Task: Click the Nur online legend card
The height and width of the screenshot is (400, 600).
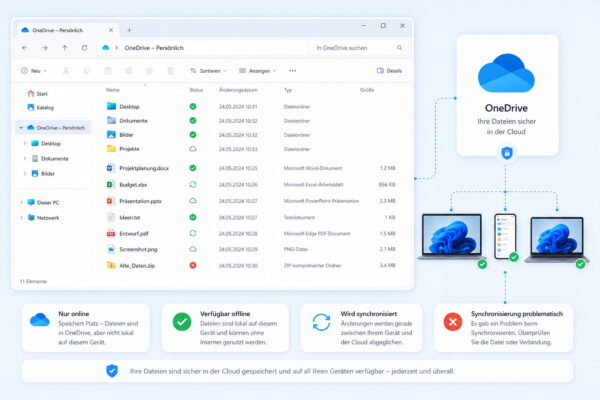Action: click(x=86, y=328)
